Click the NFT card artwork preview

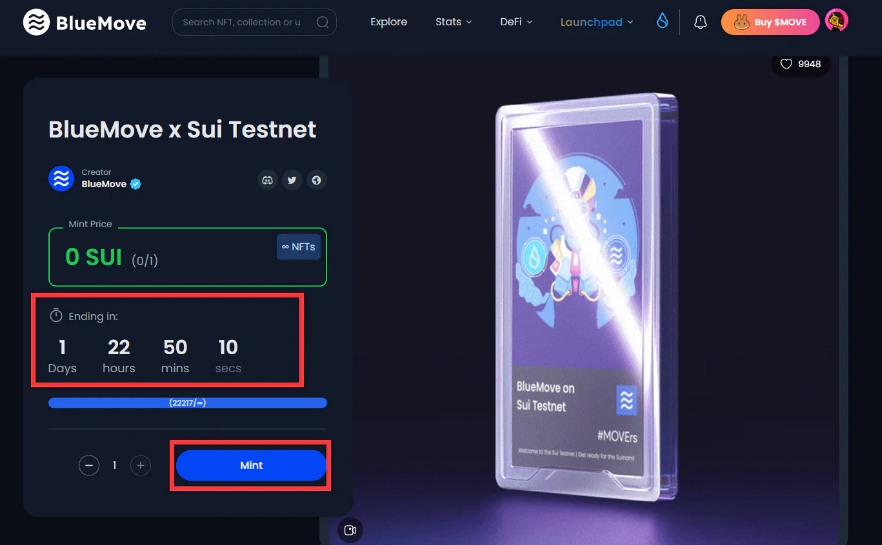pos(586,297)
